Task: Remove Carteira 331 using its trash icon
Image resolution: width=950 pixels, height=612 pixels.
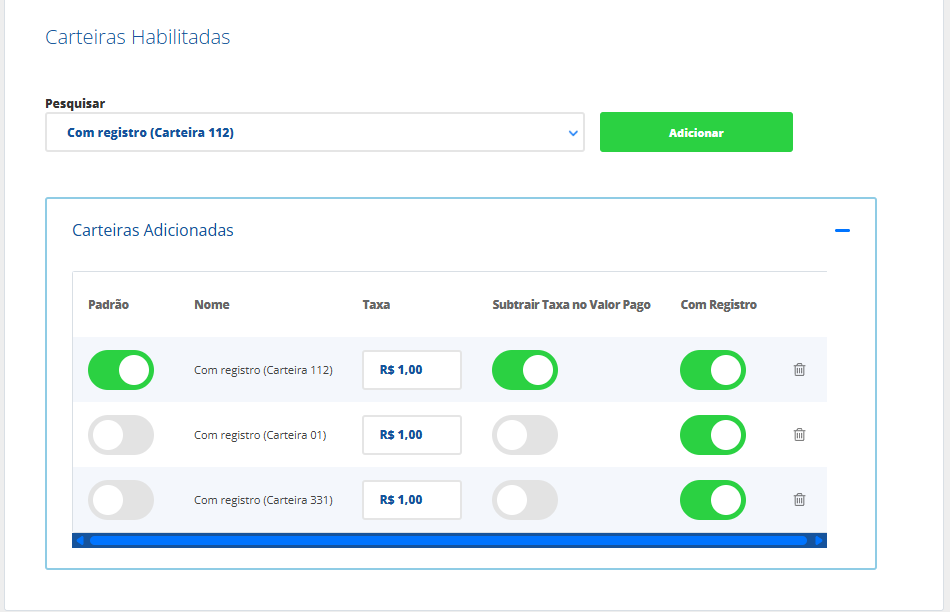Action: [799, 500]
